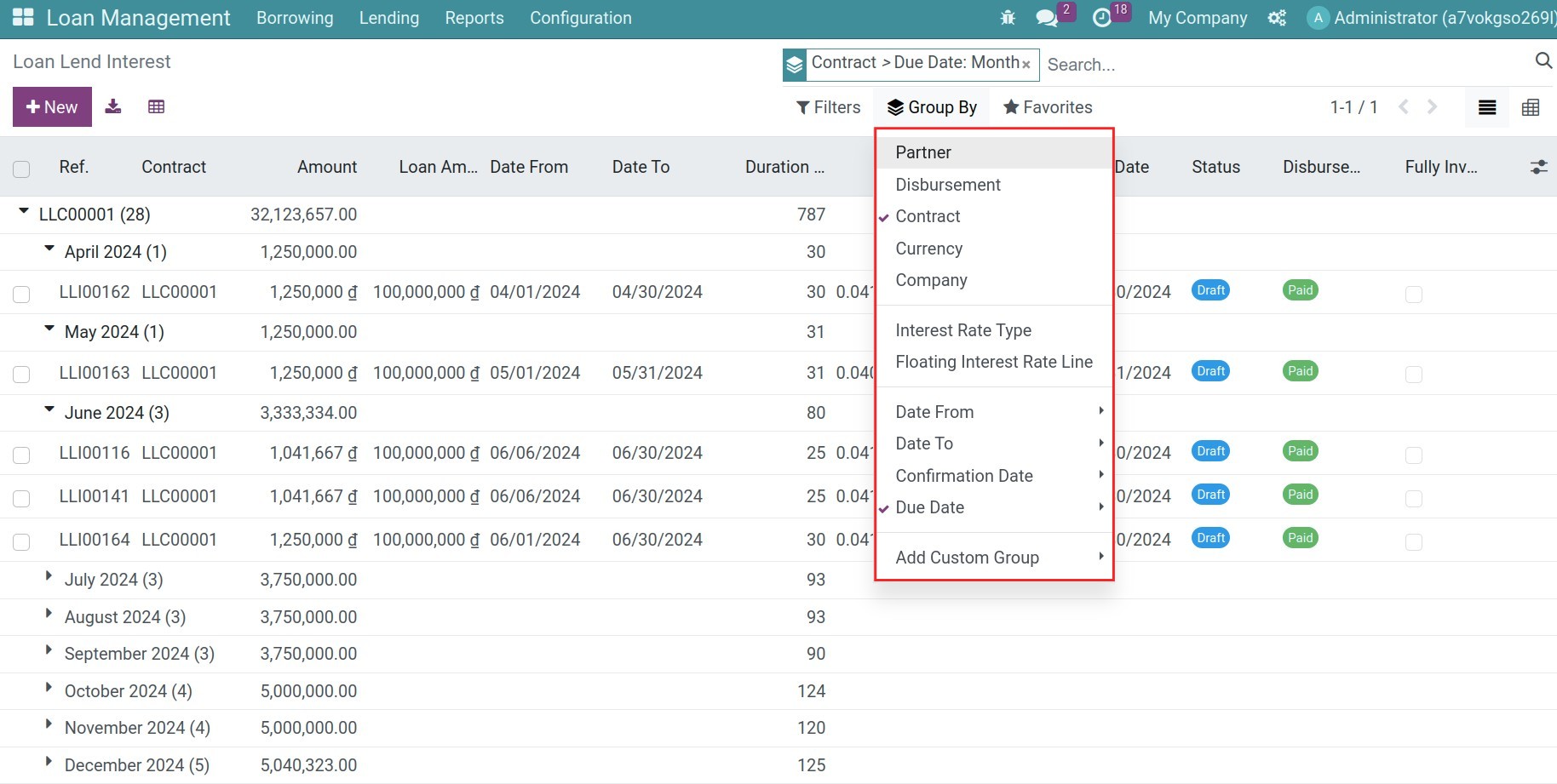Group by Interest Rate Type
This screenshot has width=1557, height=784.
point(994,330)
